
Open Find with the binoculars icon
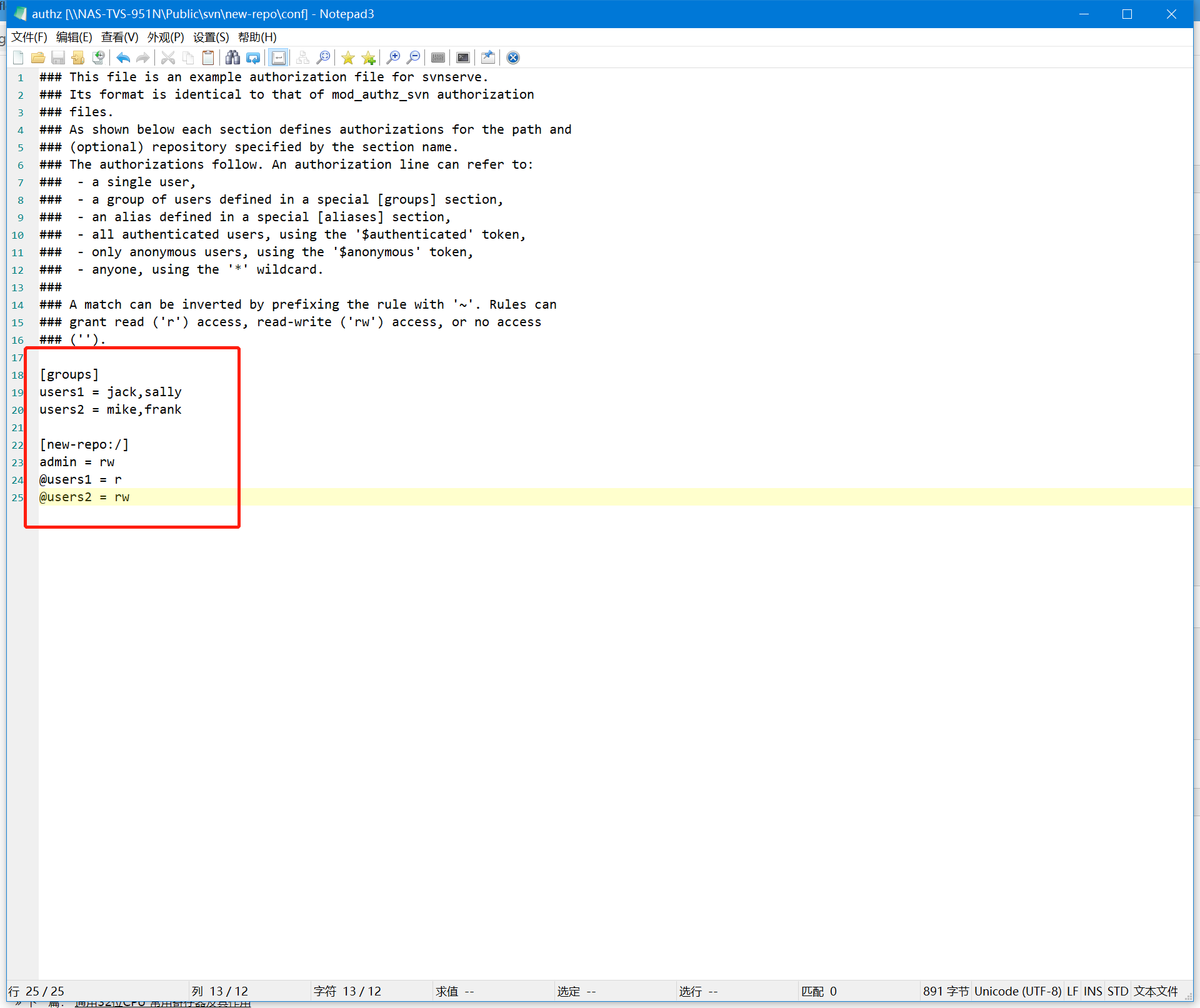tap(232, 58)
